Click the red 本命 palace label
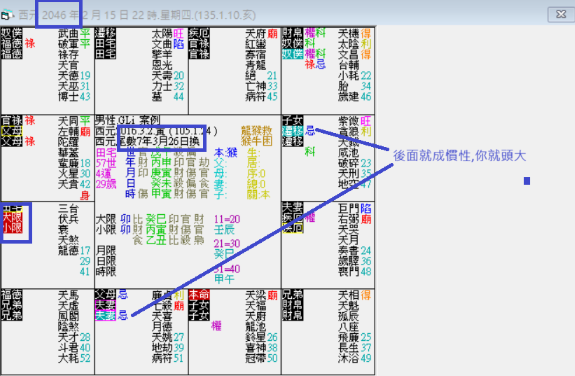Image resolution: width=575 pixels, height=376 pixels. point(199,295)
